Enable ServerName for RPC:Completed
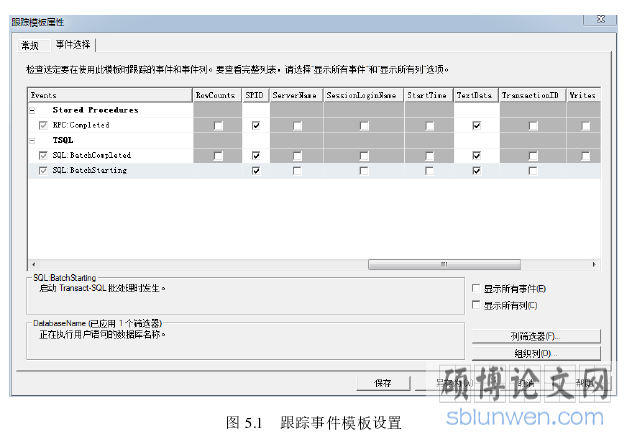This screenshot has height=436, width=628. 297,126
